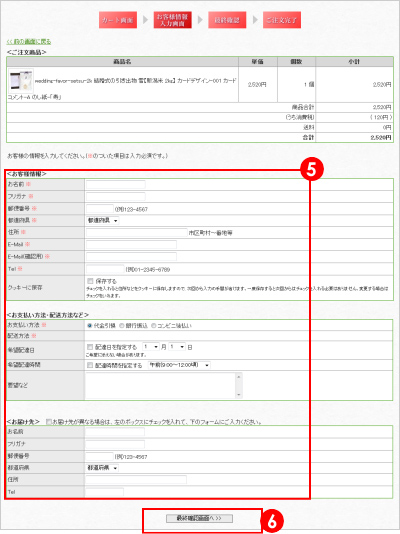Viewport: 400px width, 534px height.
Task: Open the delivery time range dropdown
Action: tap(179, 365)
